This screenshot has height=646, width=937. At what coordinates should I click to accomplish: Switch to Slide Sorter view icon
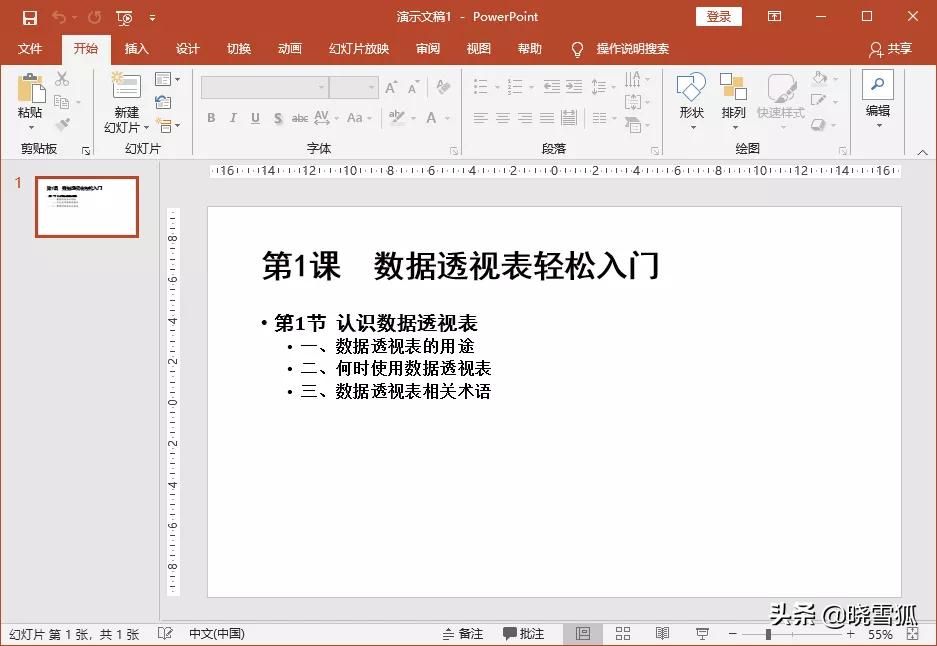click(623, 633)
